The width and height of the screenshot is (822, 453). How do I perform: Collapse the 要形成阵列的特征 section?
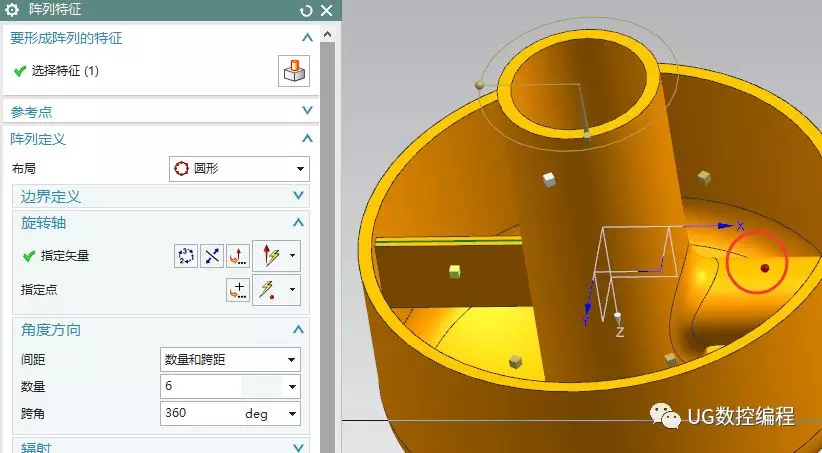(307, 38)
